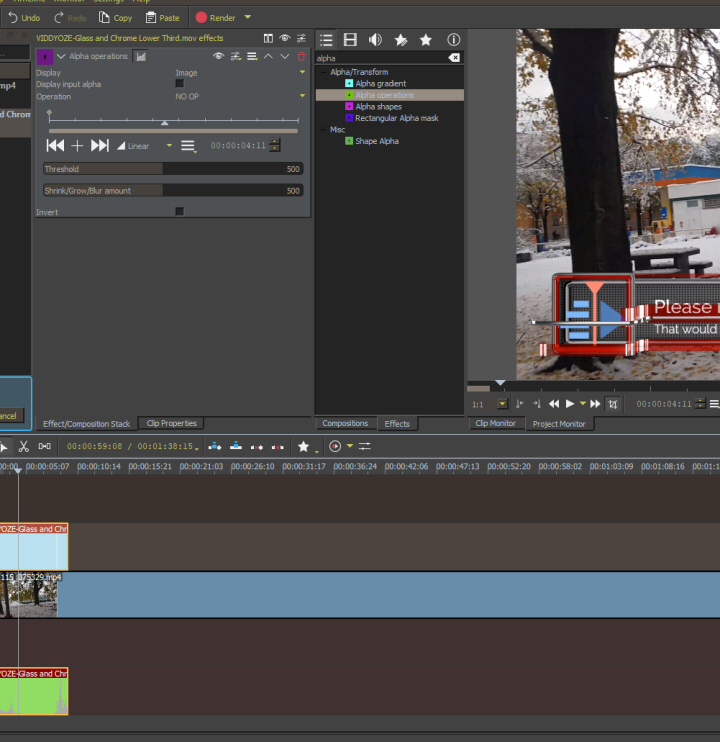Click the 115_075329.mp4 clip thumbnail
720x742 pixels.
click(x=28, y=595)
